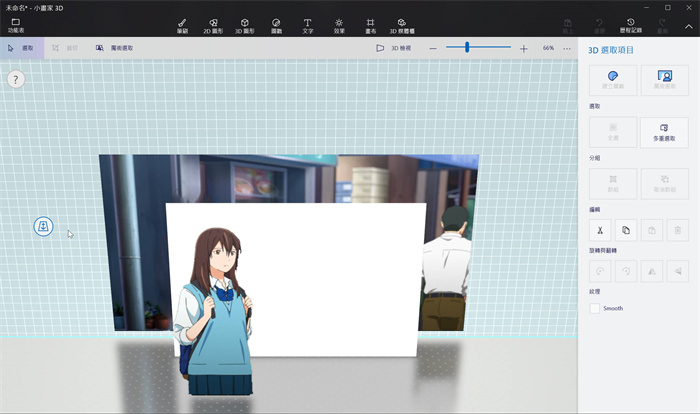Open the 效果 (Effects) panel
This screenshot has width=700, height=414.
[x=339, y=24]
